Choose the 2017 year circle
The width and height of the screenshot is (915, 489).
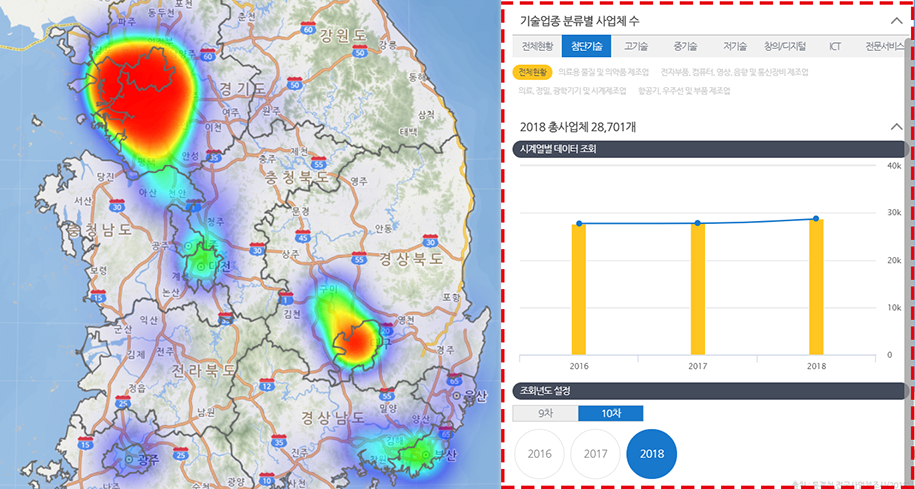point(596,454)
